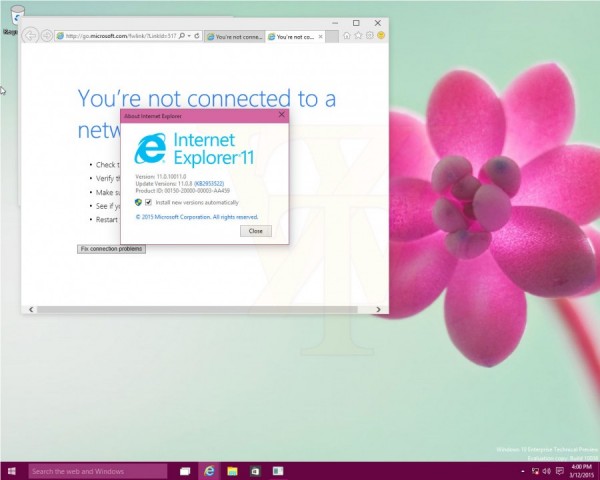Click the shield icon beside the checkbox
600x480 pixels.
pos(139,202)
